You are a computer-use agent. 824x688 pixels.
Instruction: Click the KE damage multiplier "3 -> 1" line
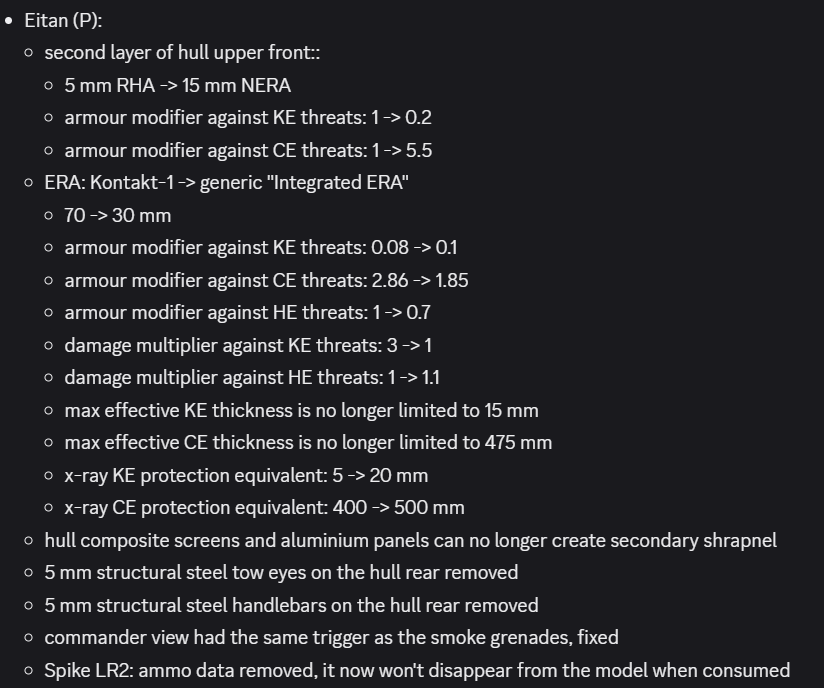[x=247, y=345]
